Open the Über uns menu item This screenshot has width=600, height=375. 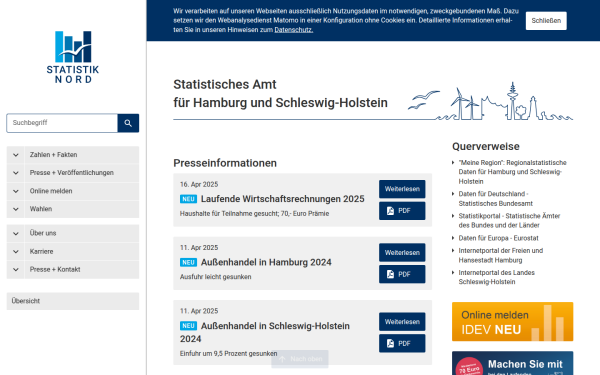point(82,233)
